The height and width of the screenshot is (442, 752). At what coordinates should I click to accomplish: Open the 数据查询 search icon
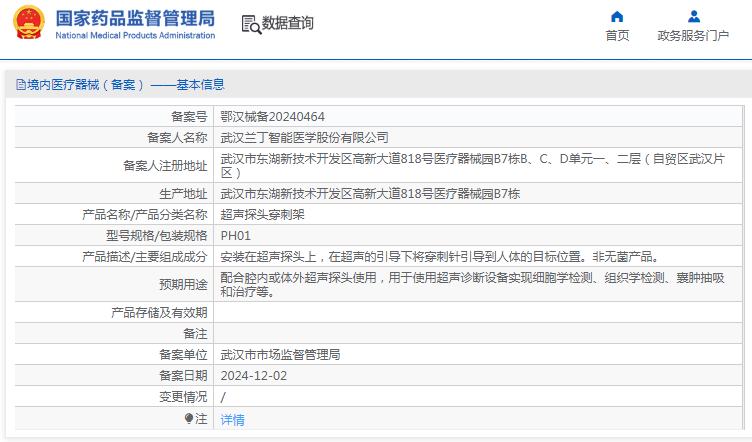251,24
